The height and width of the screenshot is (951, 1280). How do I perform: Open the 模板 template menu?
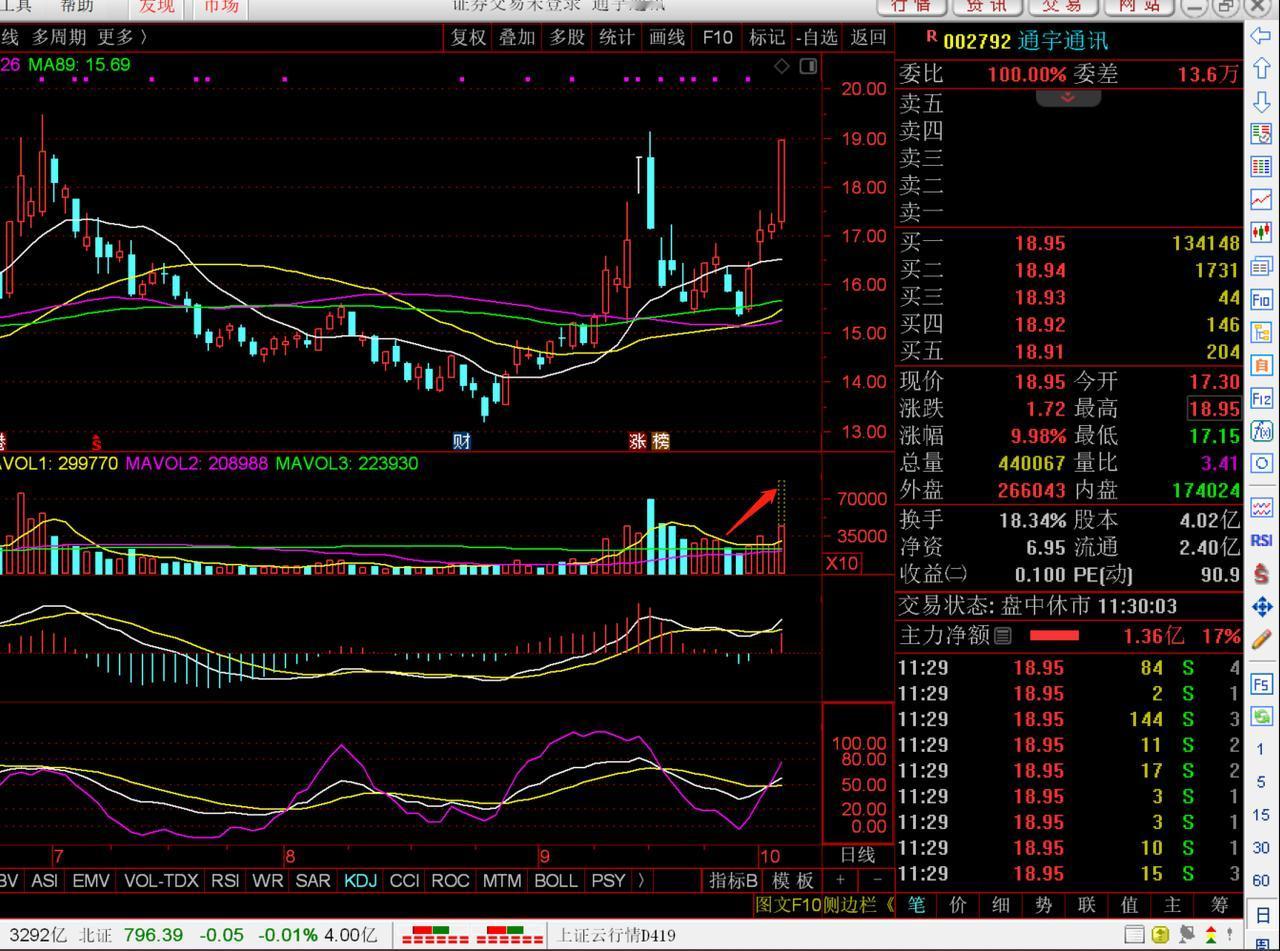(x=793, y=881)
